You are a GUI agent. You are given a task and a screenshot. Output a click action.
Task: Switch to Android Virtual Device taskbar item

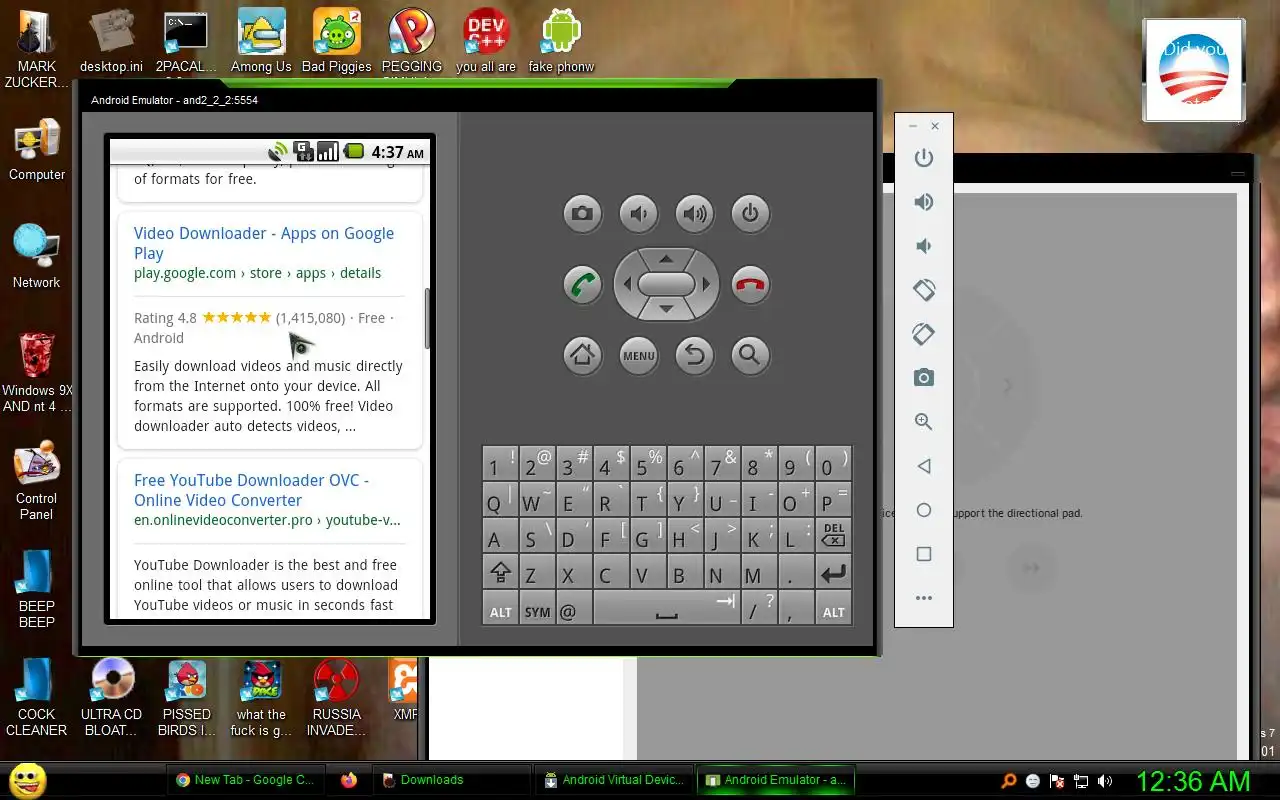click(614, 780)
